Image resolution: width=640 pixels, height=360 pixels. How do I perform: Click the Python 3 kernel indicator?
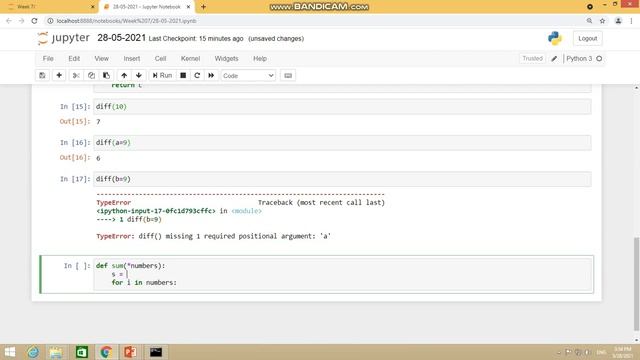[x=584, y=59]
